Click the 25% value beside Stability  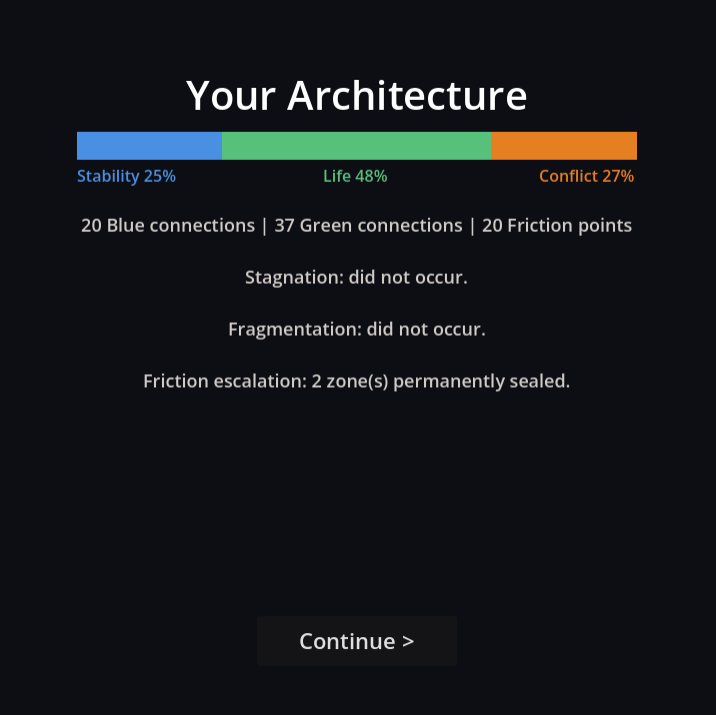[160, 177]
